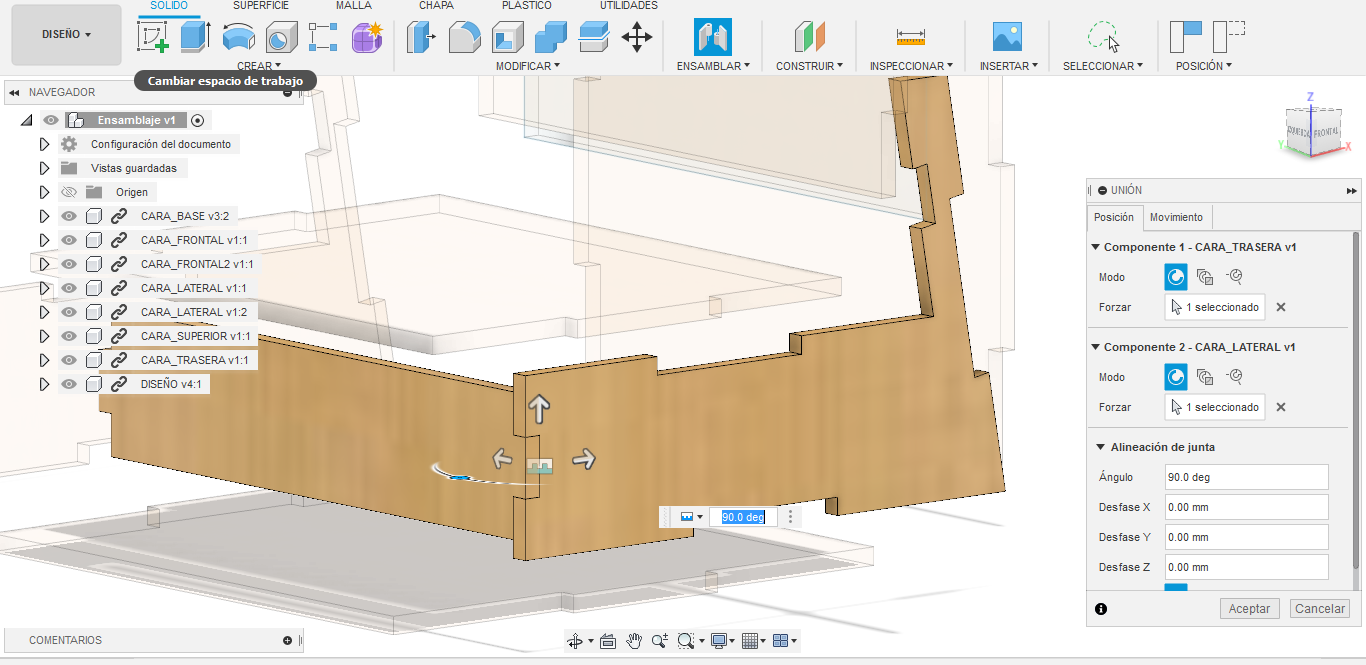Open the MODIFICAR dropdown menu
The height and width of the screenshot is (665, 1366).
coord(528,66)
